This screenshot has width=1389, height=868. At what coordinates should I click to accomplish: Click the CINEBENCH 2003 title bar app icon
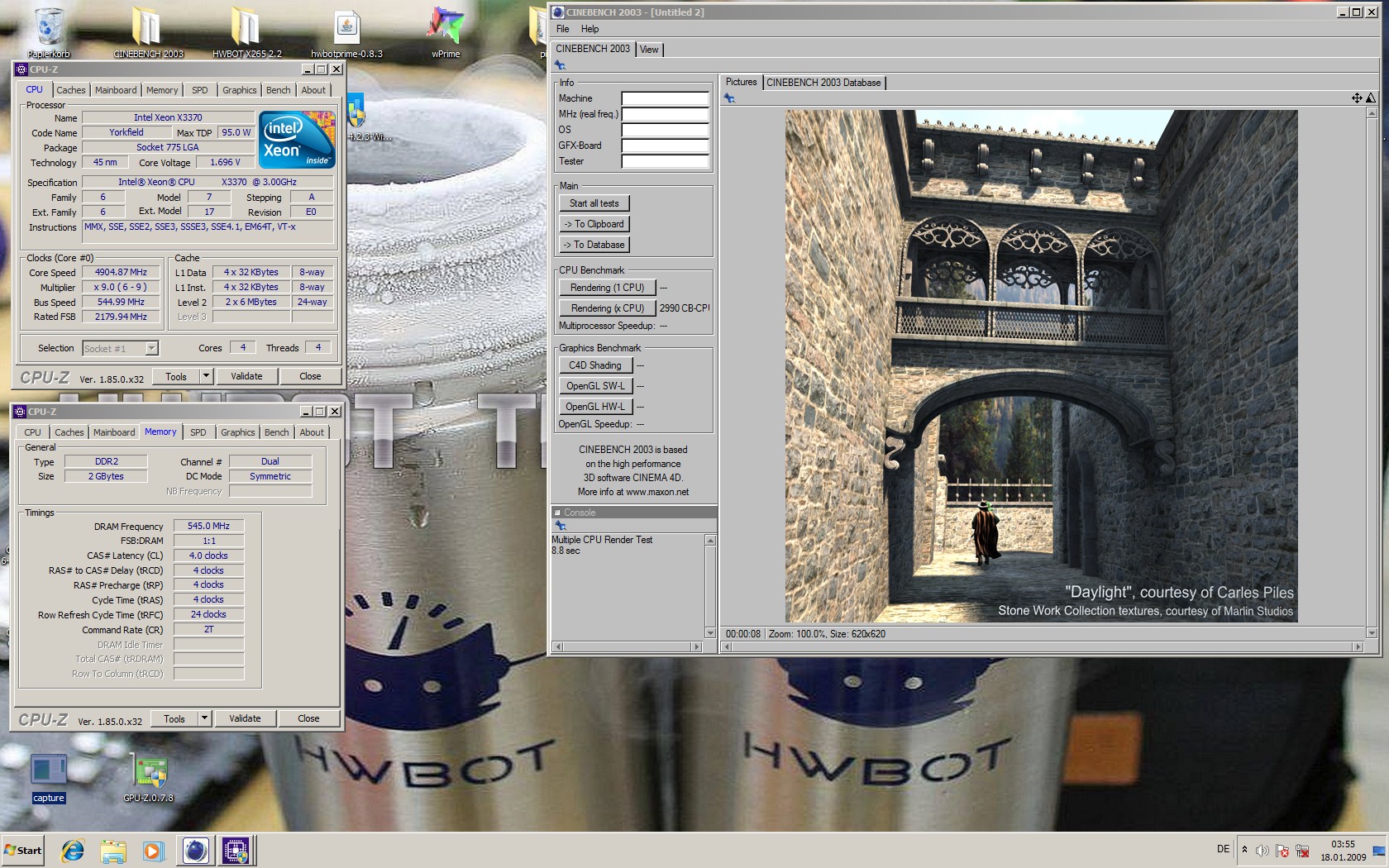pos(558,12)
